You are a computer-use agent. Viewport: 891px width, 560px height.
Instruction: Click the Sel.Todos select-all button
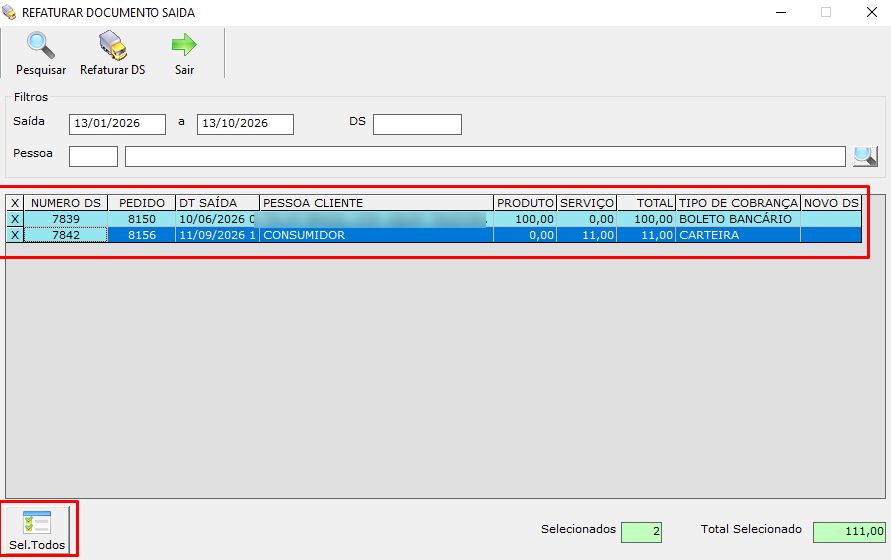(x=38, y=530)
